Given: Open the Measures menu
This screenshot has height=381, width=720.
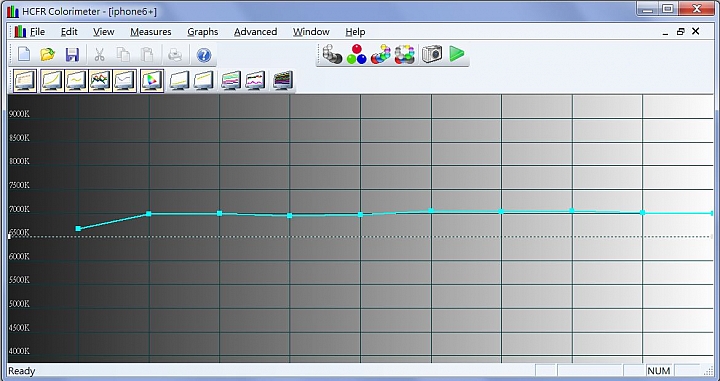Looking at the screenshot, I should 151,32.
